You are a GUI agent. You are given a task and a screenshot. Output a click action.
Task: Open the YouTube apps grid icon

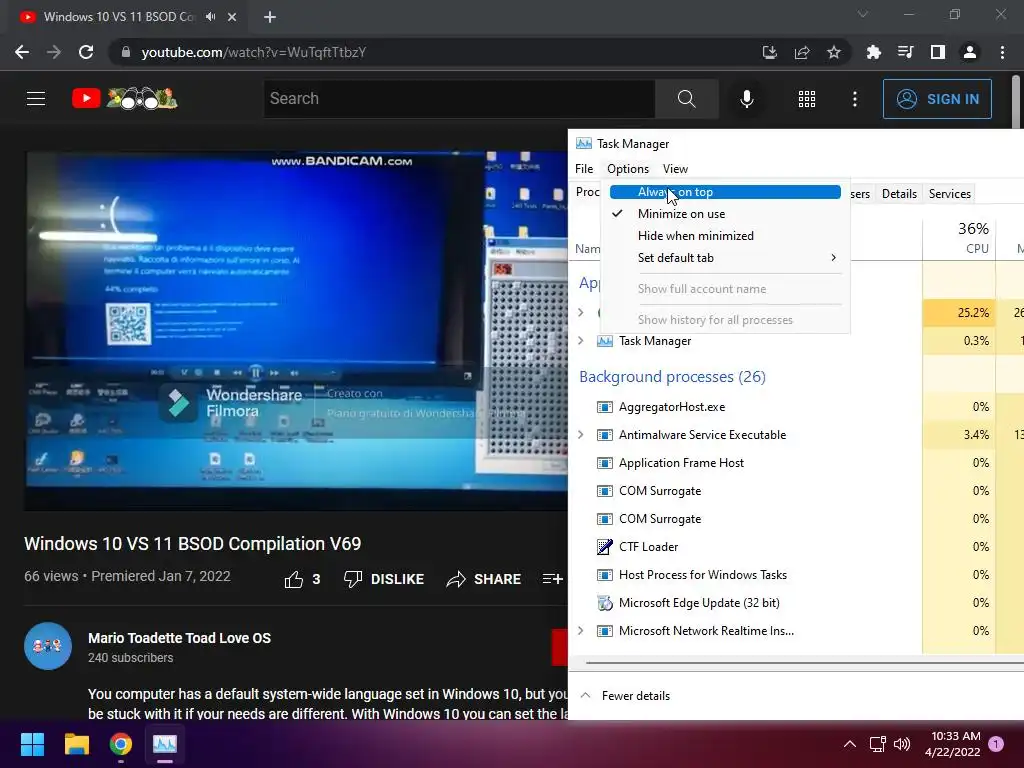pos(807,99)
